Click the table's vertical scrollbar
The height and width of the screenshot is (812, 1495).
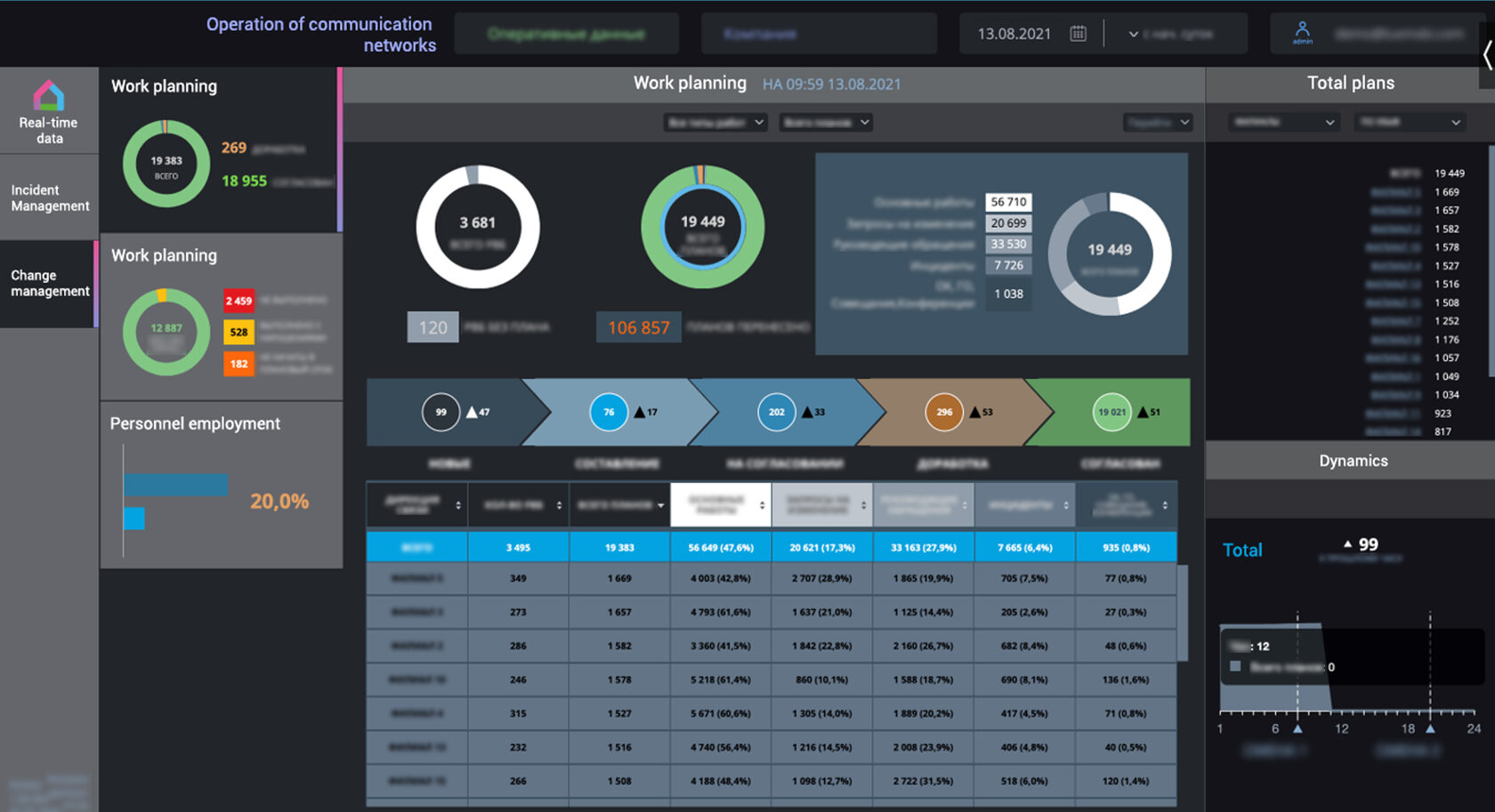pyautogui.click(x=1183, y=613)
